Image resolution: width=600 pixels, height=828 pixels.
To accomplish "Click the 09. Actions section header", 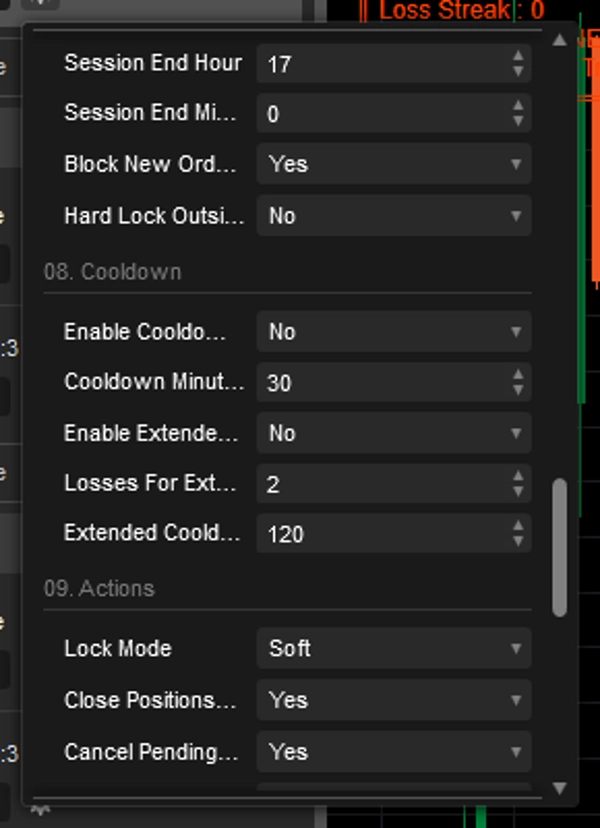I will 96,588.
